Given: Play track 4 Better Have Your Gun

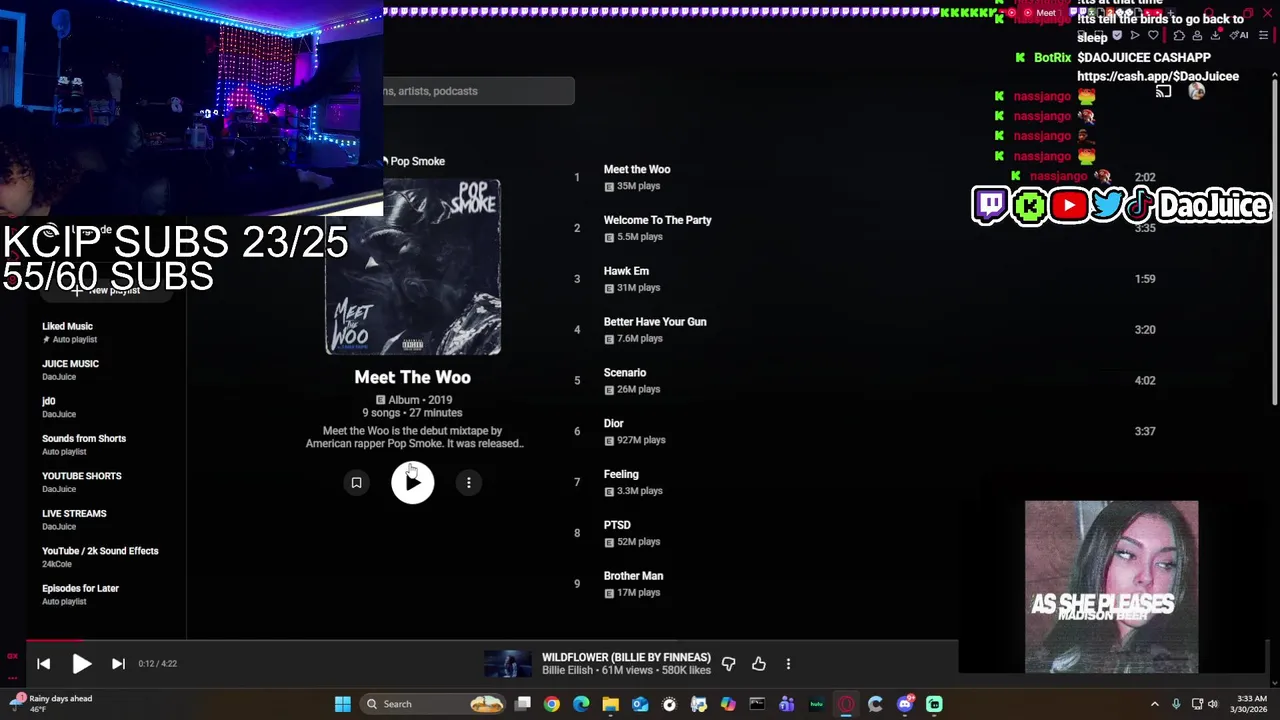Looking at the screenshot, I should (655, 322).
